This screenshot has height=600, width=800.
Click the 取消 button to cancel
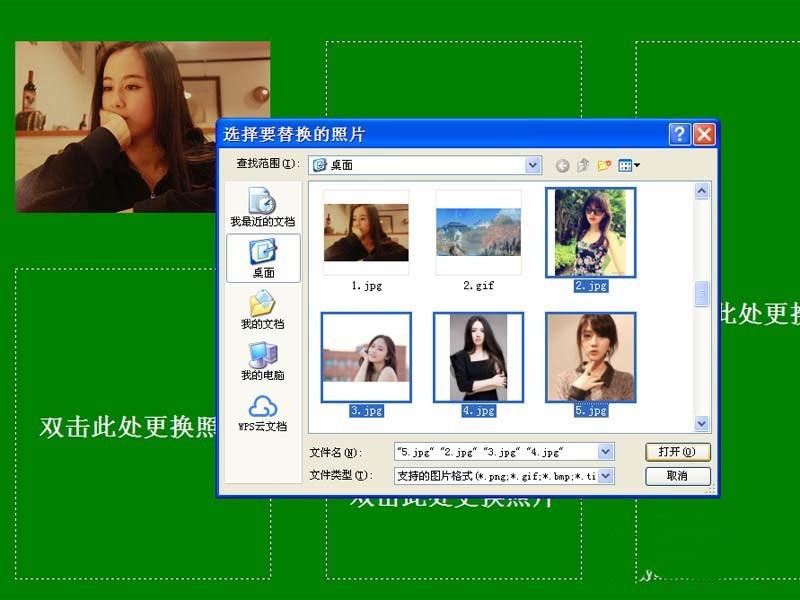678,476
